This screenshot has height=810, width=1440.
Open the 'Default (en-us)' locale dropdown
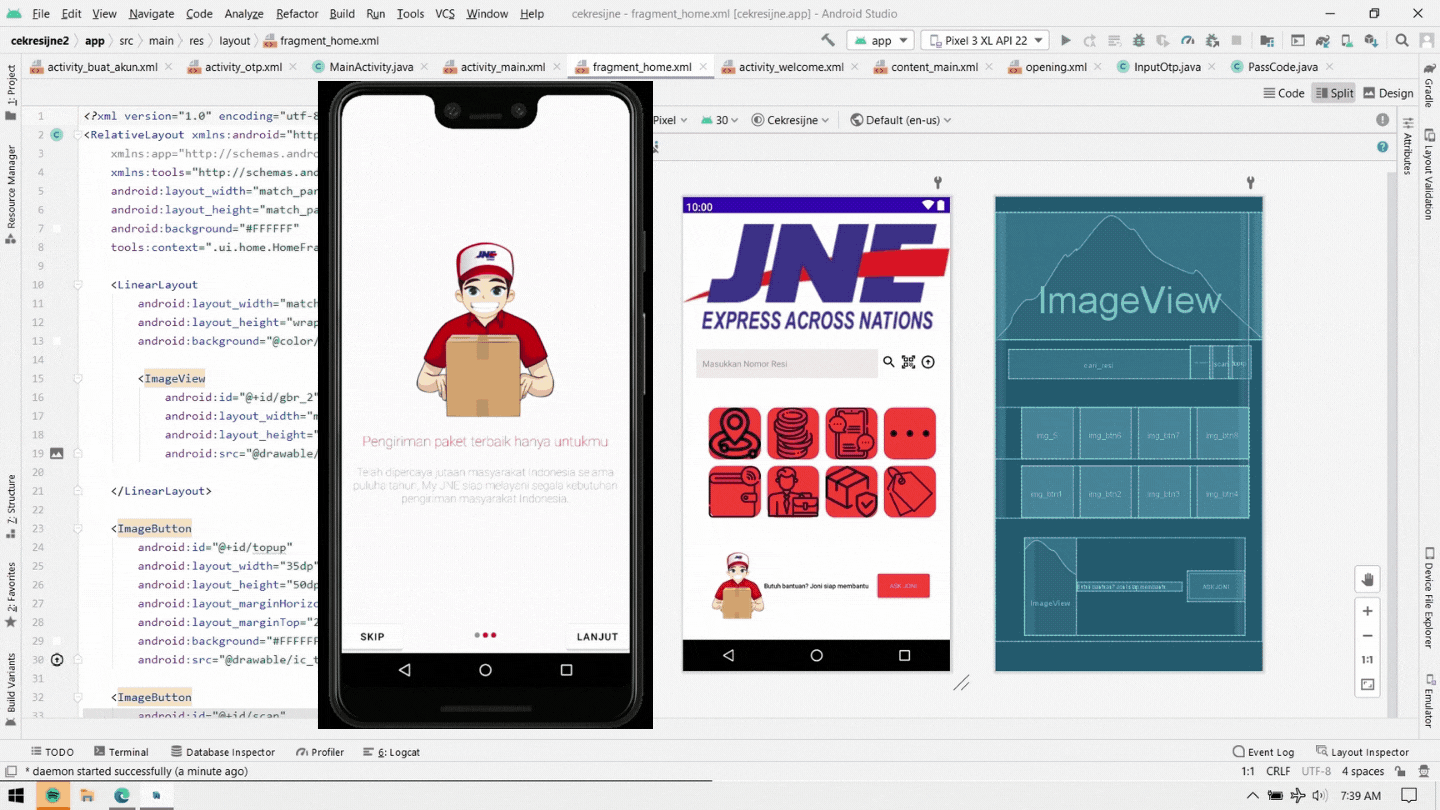900,119
